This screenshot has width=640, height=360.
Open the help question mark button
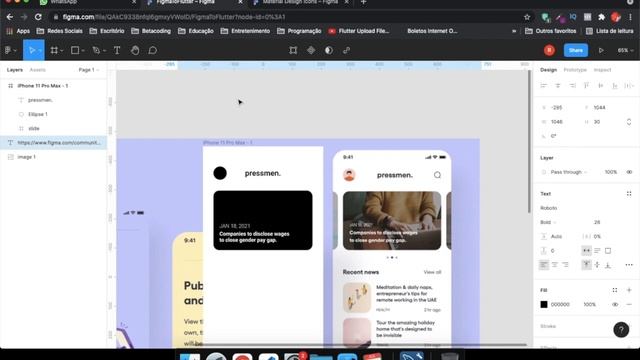tap(621, 330)
